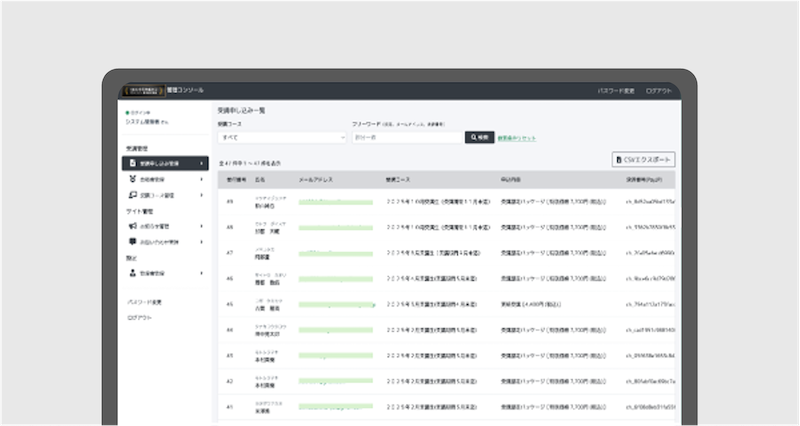Image resolution: width=800 pixels, height=426 pixels.
Task: Click application number 42 in the table
Action: tap(230, 381)
